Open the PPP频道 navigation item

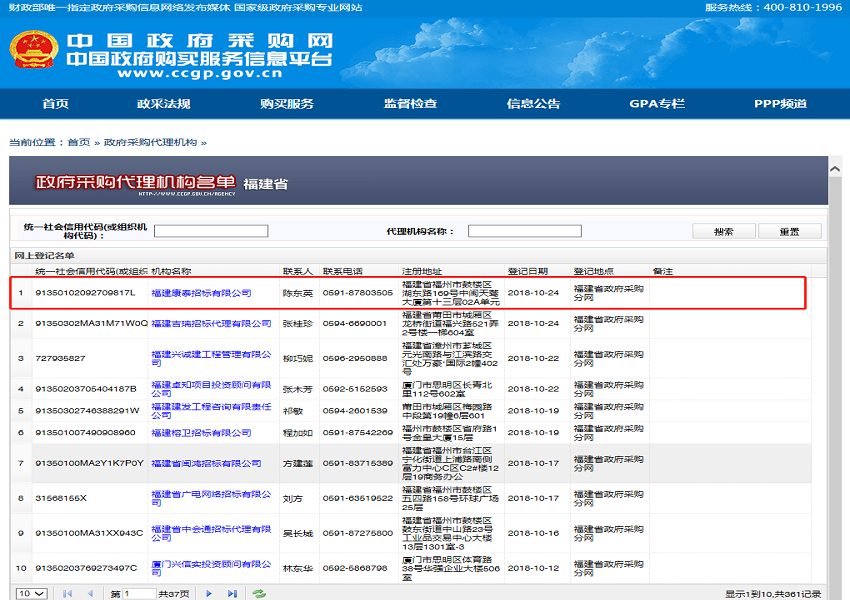point(781,104)
